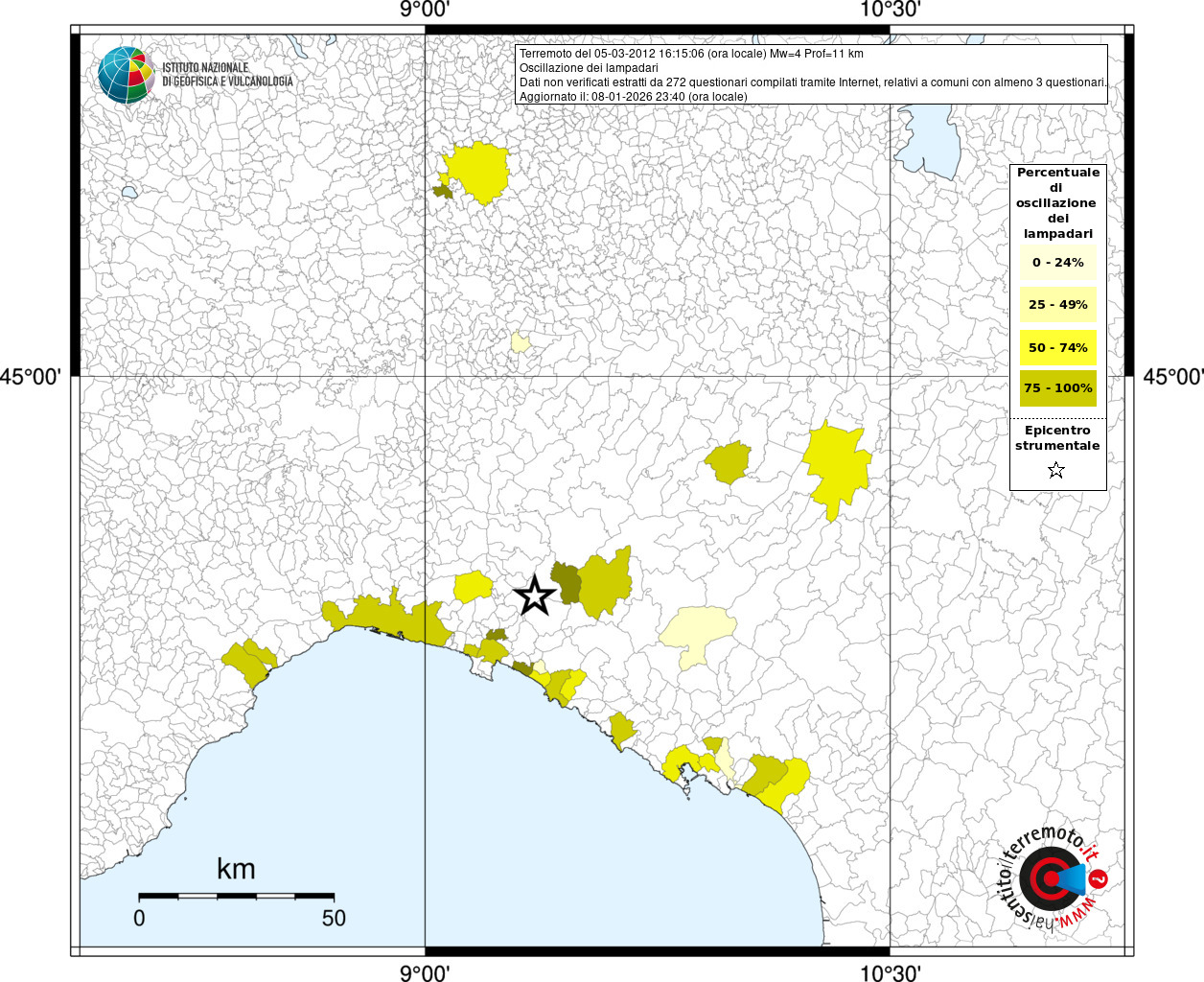Screen dimensions: 1204x982
Task: Select the 25 - 49% legend swatch
Action: (1057, 305)
